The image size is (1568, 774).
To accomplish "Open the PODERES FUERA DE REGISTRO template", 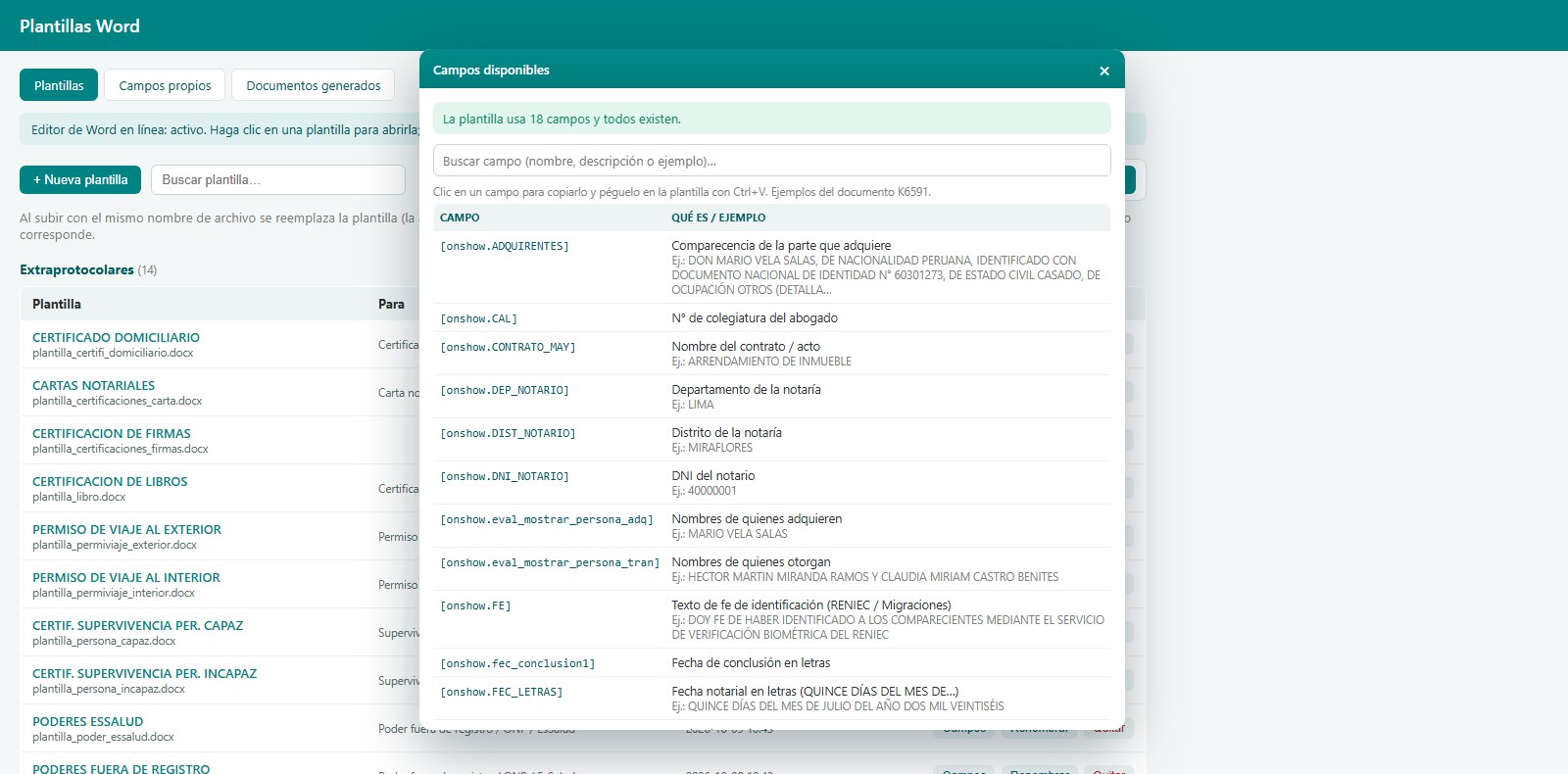I will [x=121, y=769].
